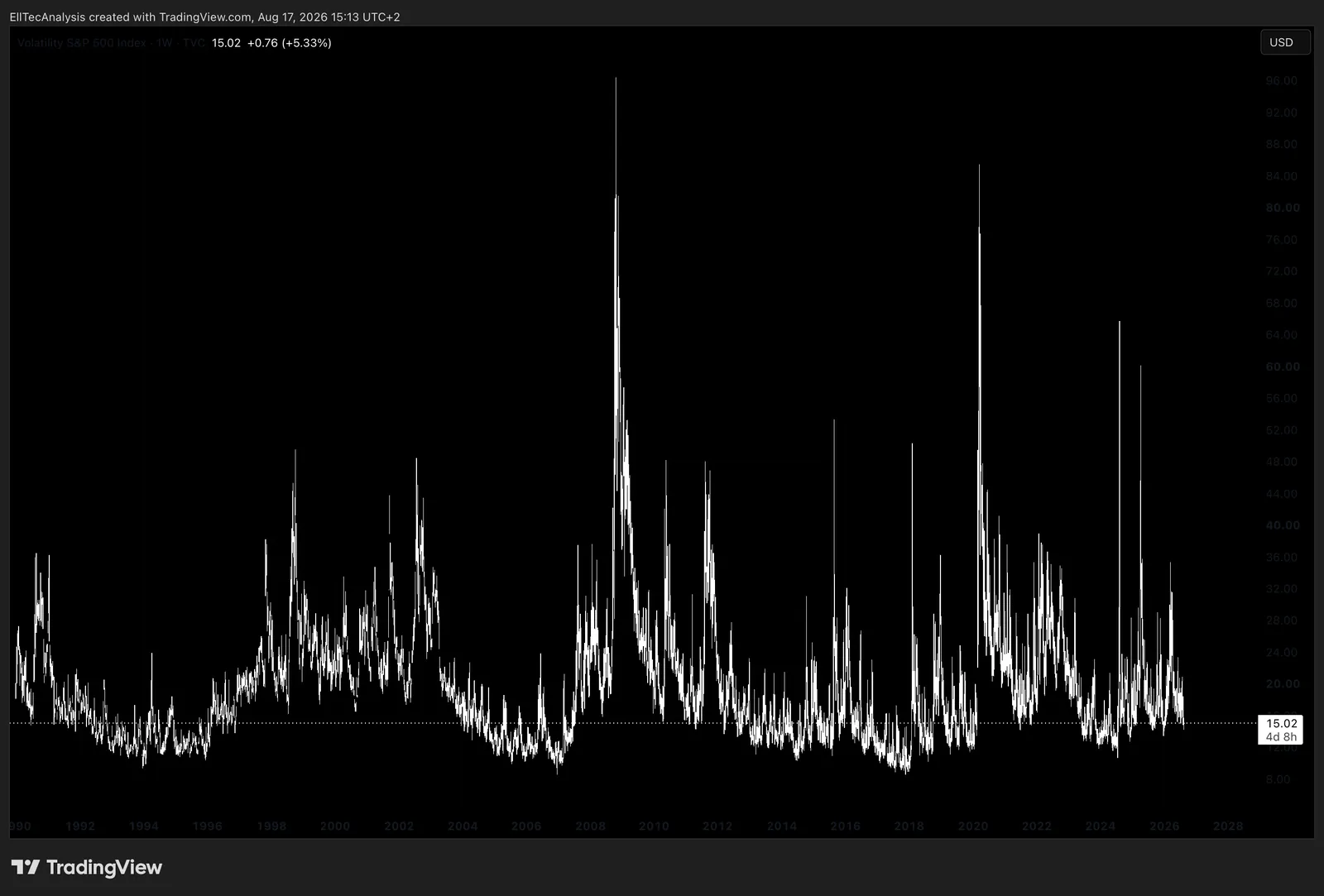Click the TradingView logo
1324x896 pixels.
point(87,867)
